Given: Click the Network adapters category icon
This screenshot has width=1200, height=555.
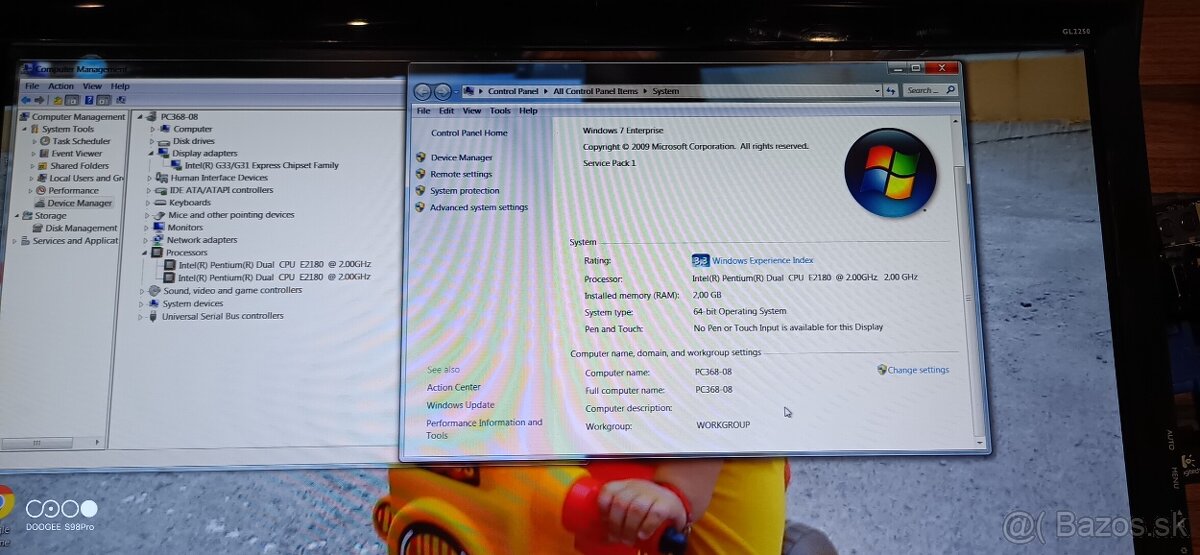Looking at the screenshot, I should click(x=158, y=240).
